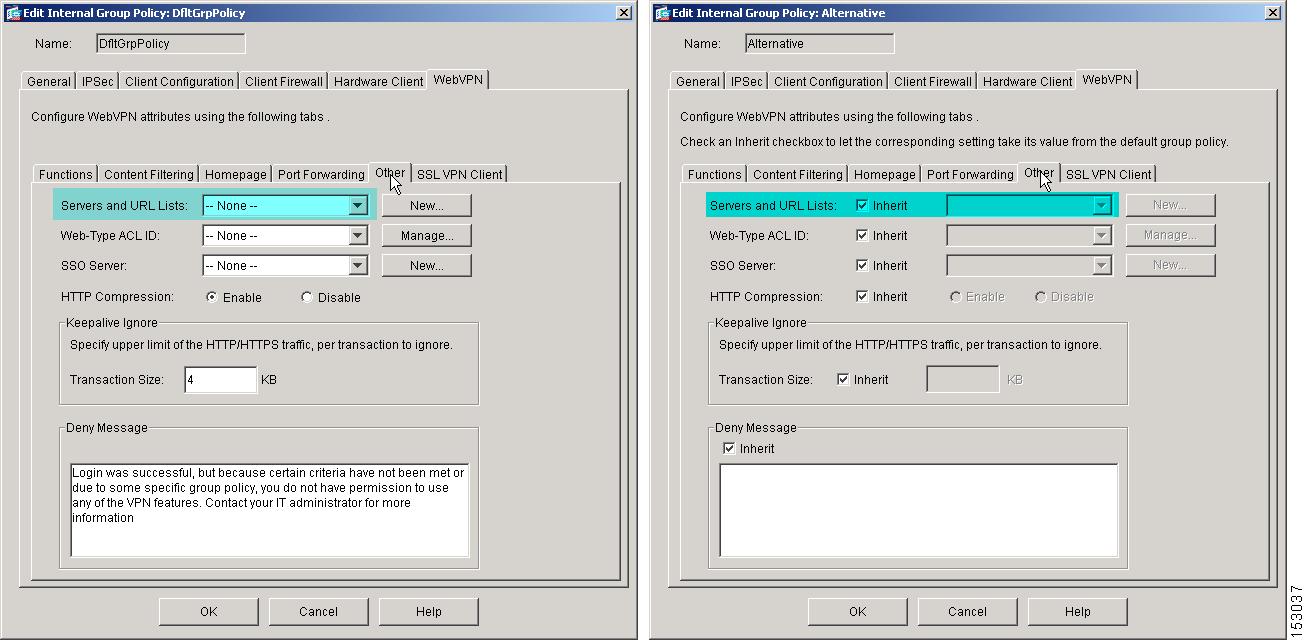Open Web-Type ACL ID dropdown in DfltGrpPolicy
This screenshot has width=1305, height=640.
358,235
